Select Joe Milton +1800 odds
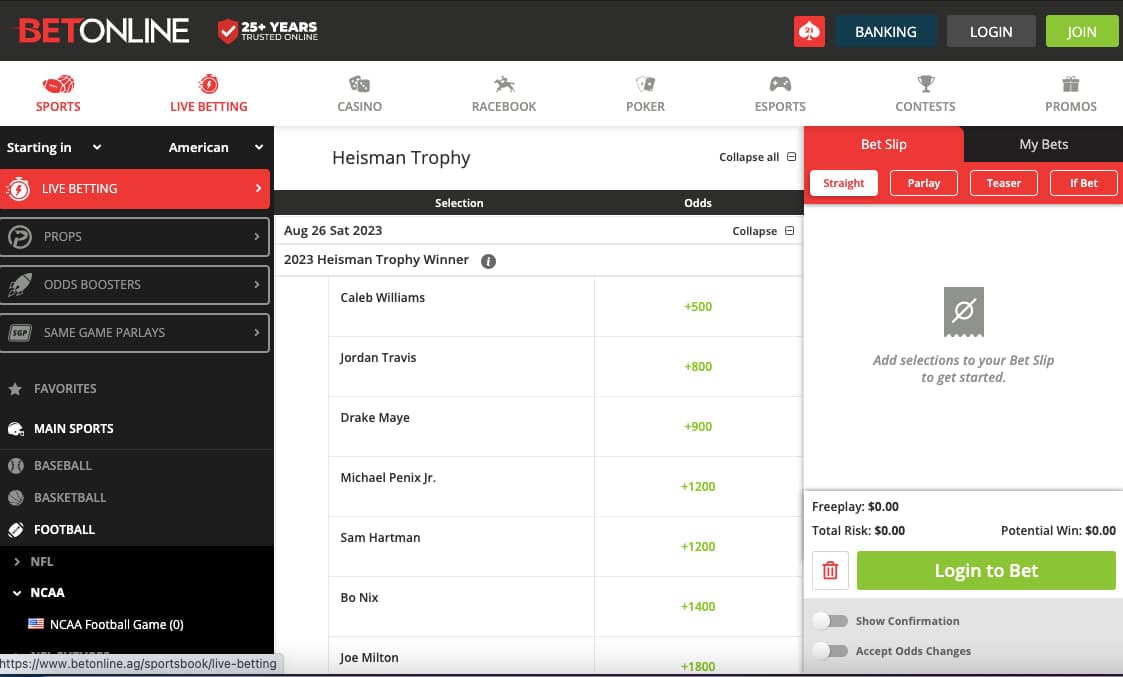 coord(698,666)
